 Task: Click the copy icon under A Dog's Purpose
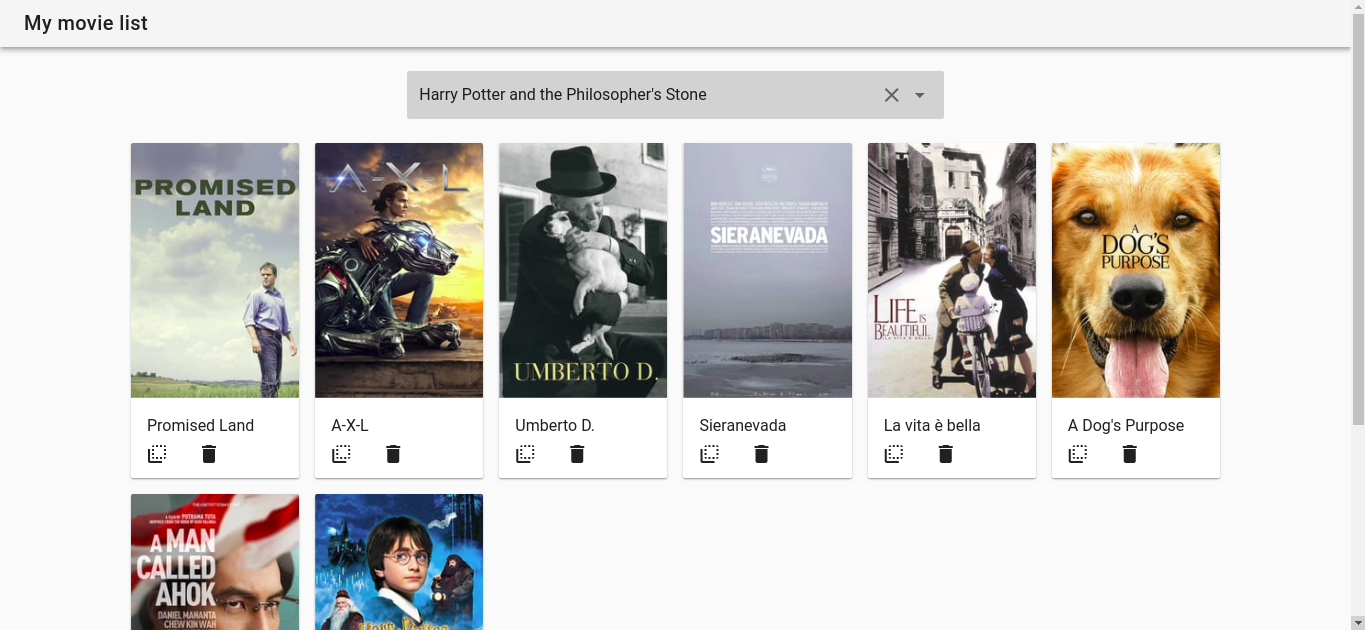[1078, 454]
